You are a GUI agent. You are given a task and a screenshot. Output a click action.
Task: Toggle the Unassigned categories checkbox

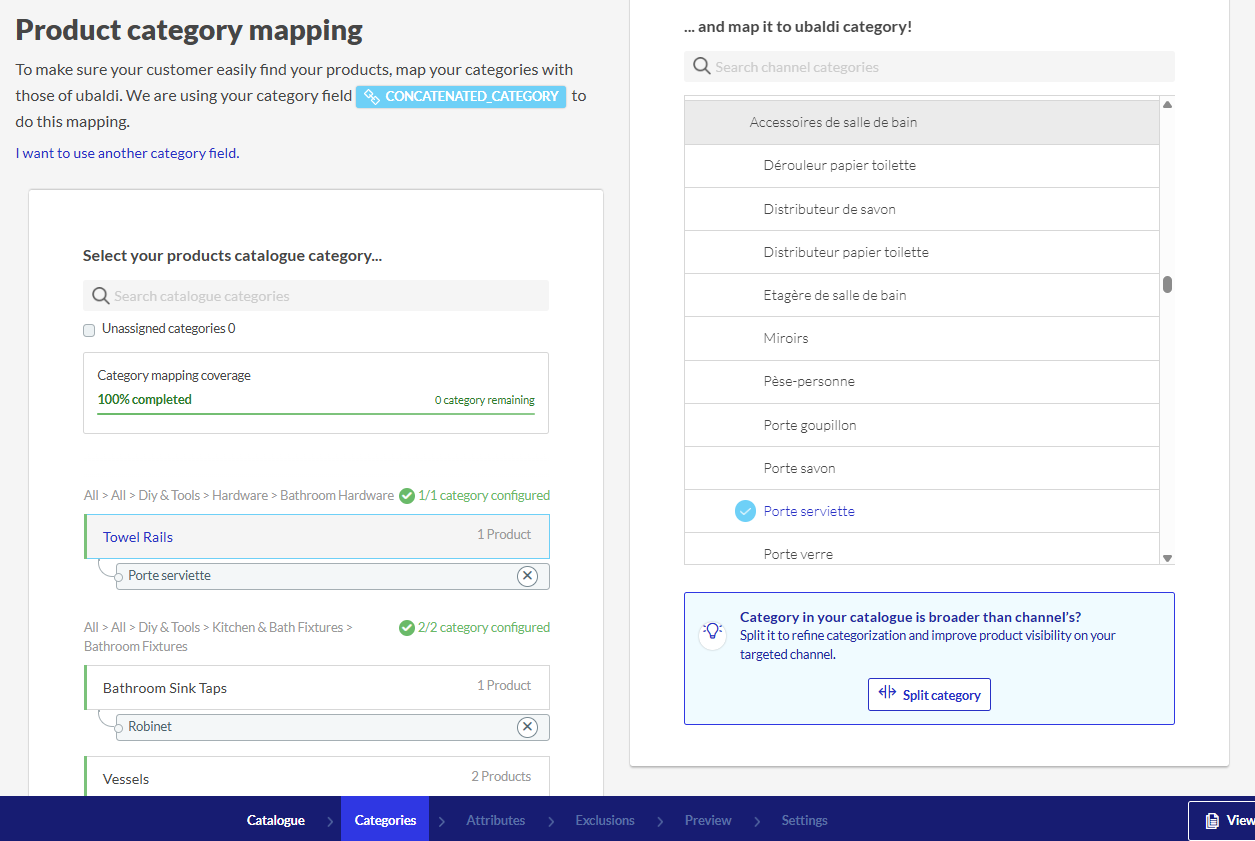[x=89, y=329]
